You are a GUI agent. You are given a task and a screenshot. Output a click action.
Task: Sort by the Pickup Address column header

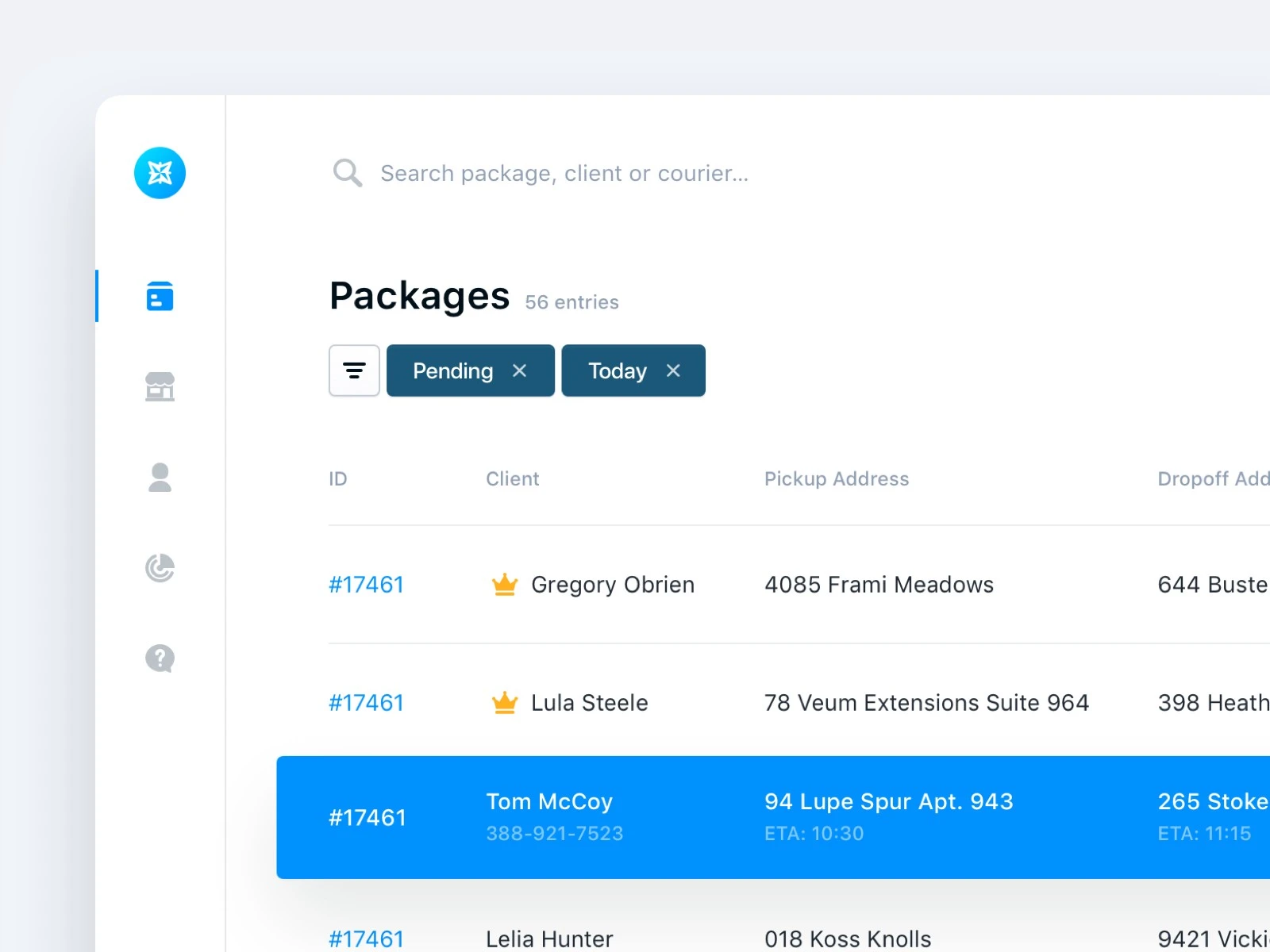(x=836, y=479)
